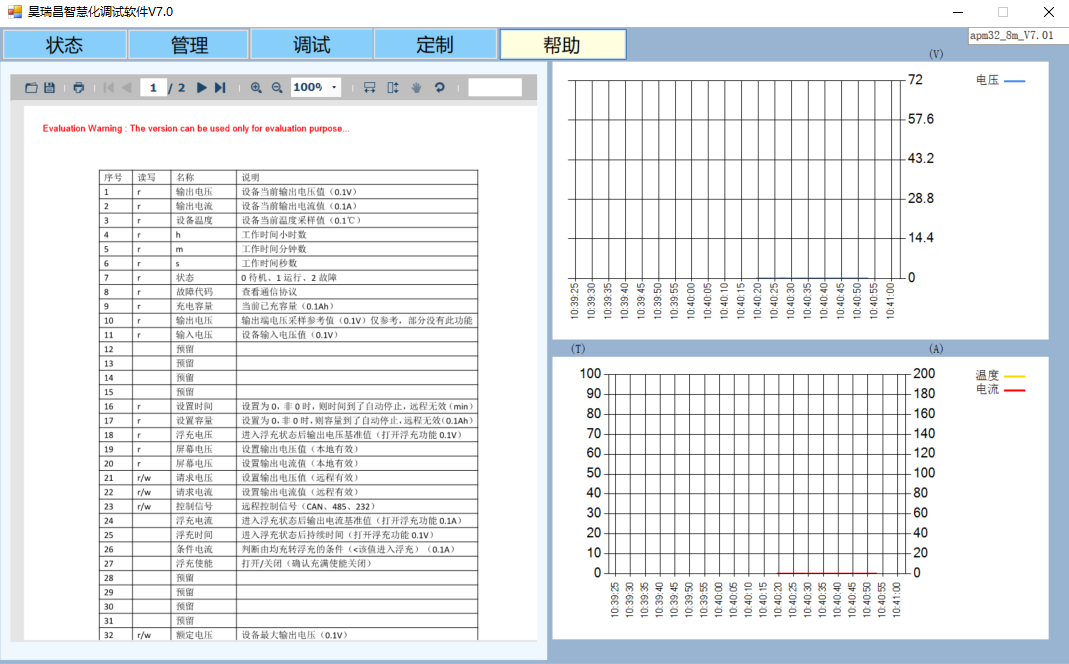Zoom out with the magnifier minus icon

(x=277, y=88)
